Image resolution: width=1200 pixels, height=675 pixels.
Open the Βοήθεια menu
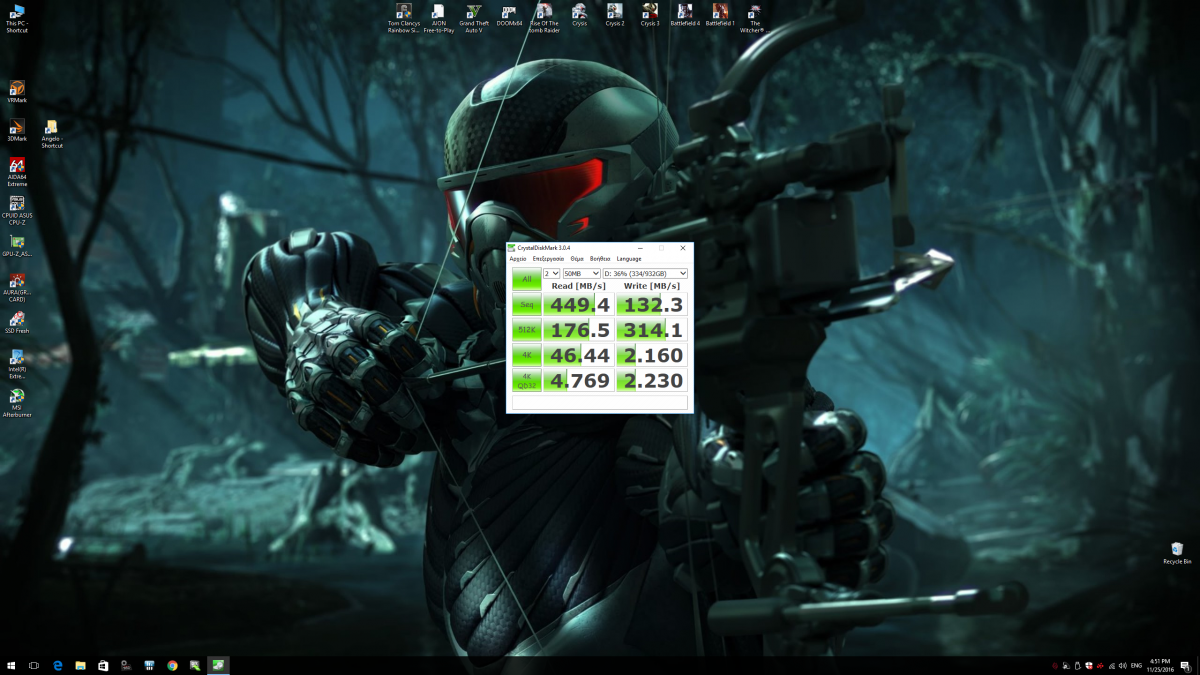[600, 259]
